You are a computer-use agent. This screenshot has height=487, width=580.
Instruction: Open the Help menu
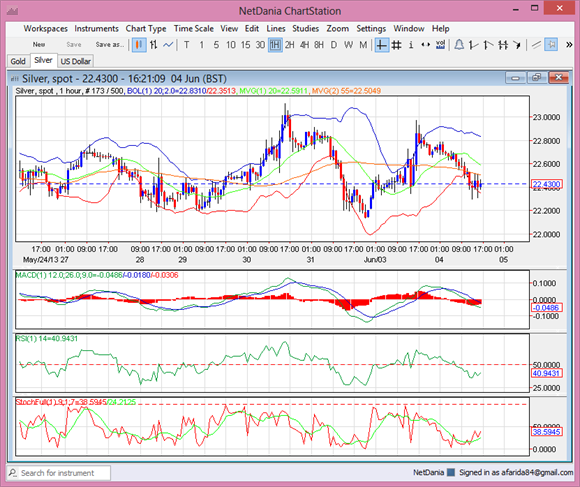click(441, 28)
